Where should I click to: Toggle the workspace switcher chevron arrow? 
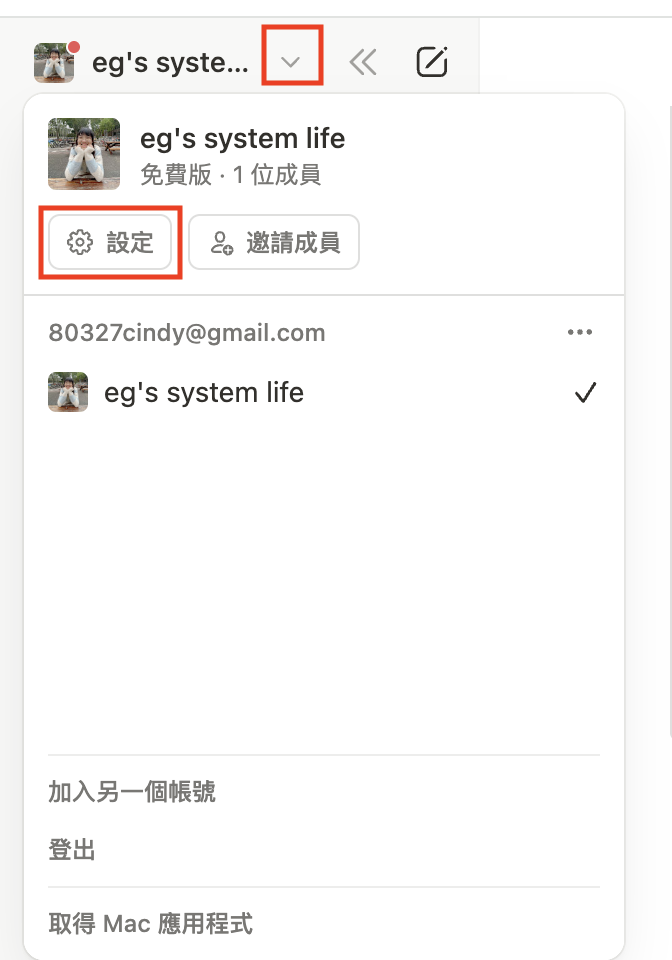291,62
